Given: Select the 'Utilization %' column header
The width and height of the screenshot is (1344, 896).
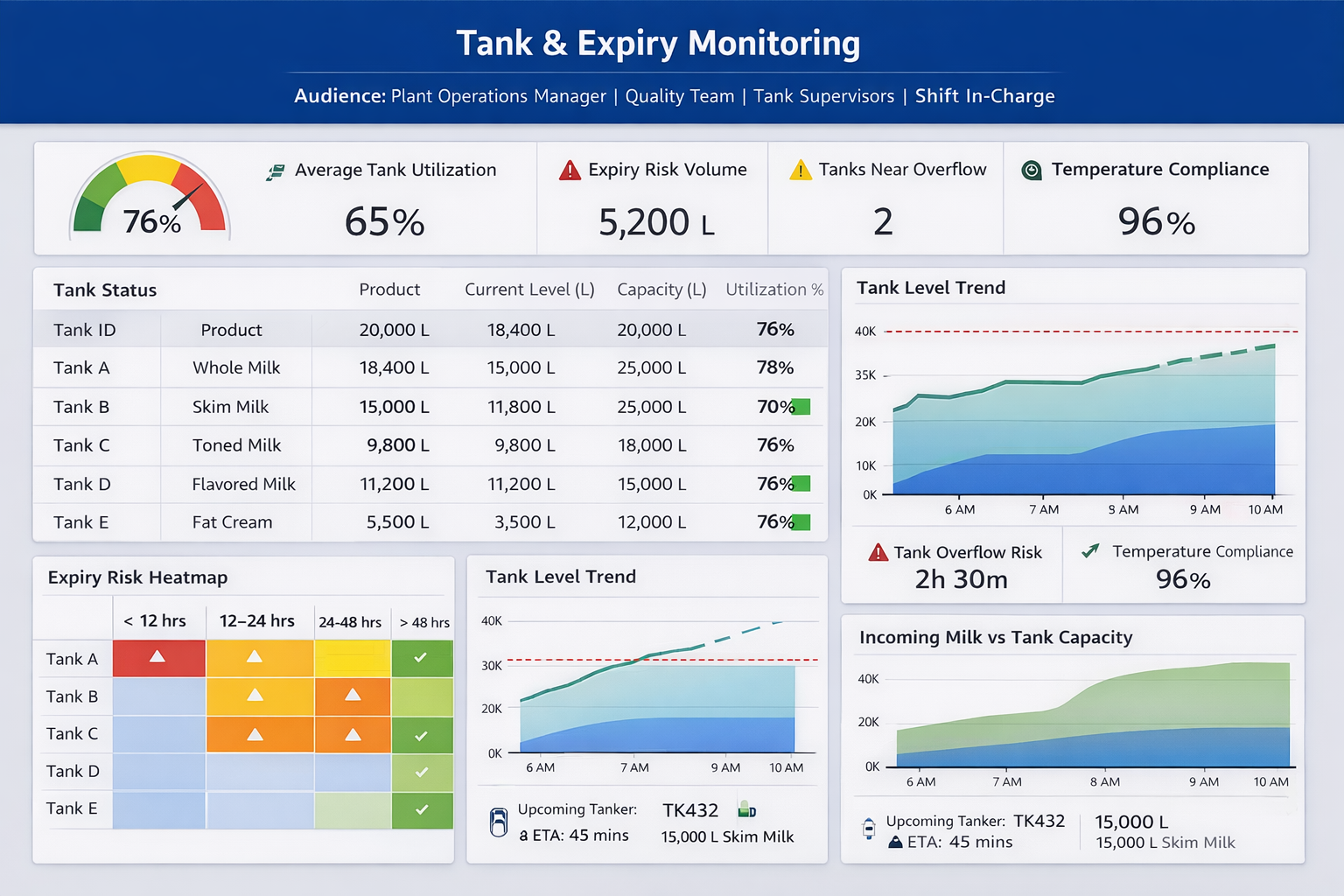Looking at the screenshot, I should (x=774, y=290).
